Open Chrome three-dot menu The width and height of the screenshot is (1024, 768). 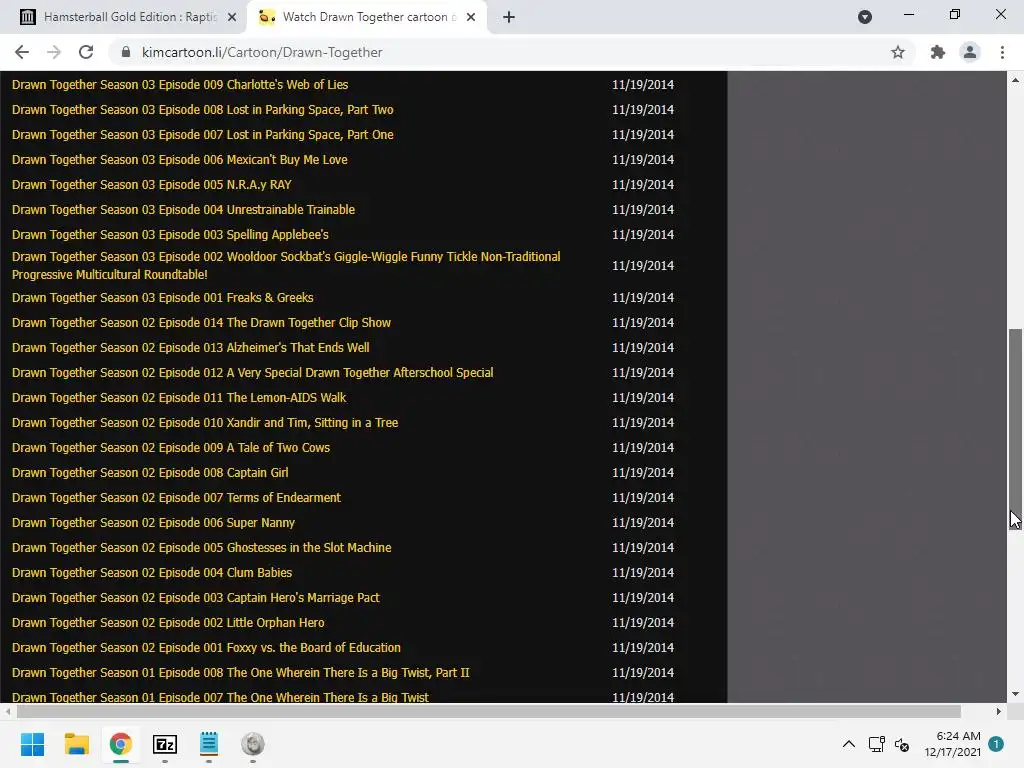1002,52
